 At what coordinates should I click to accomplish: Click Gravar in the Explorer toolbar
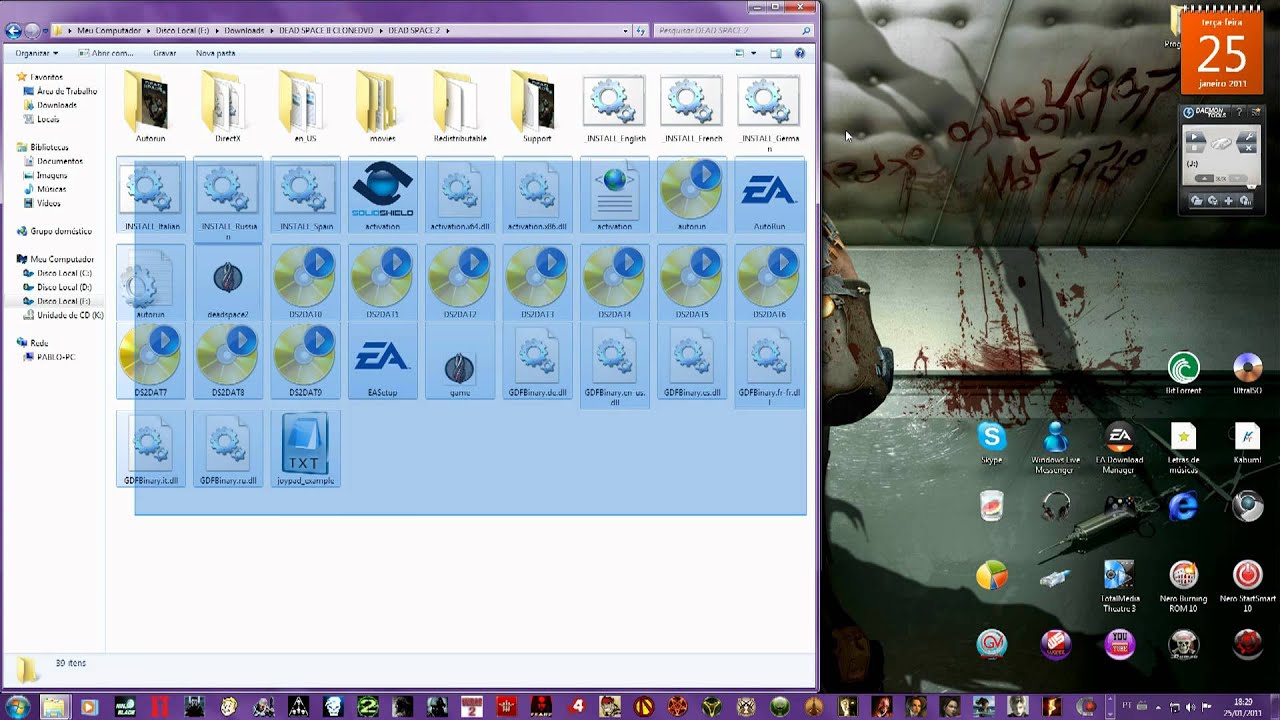click(164, 53)
